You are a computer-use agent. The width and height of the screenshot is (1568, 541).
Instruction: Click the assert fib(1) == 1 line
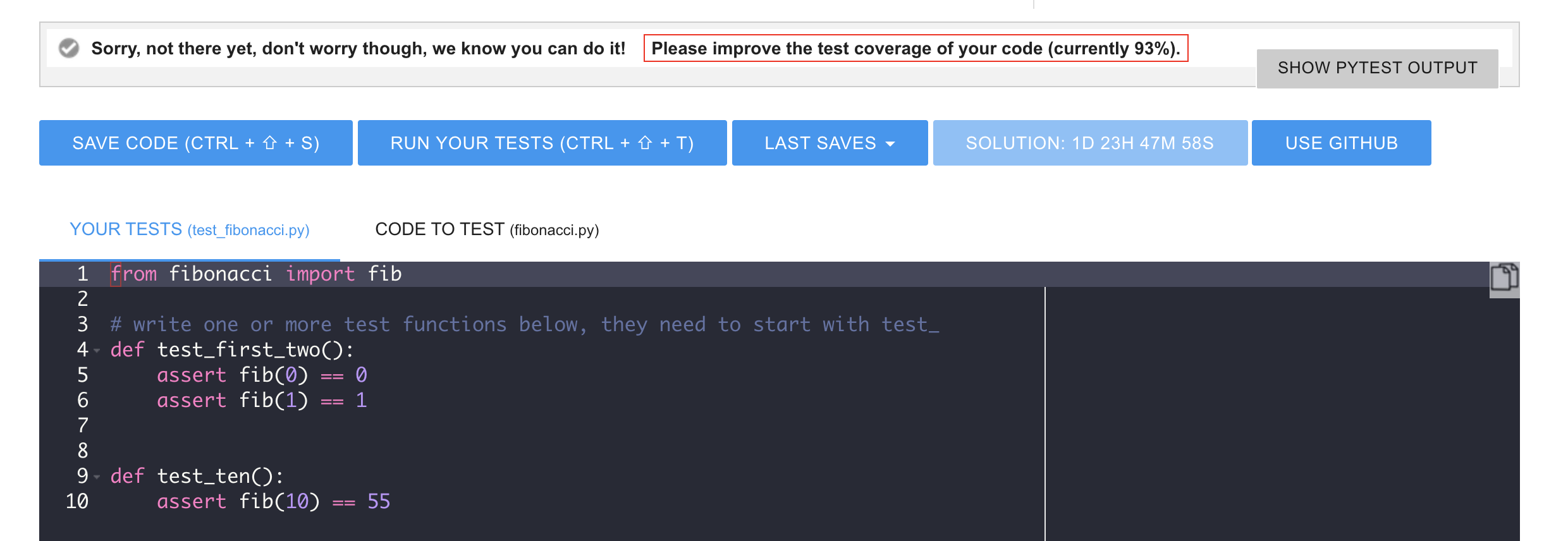(262, 400)
